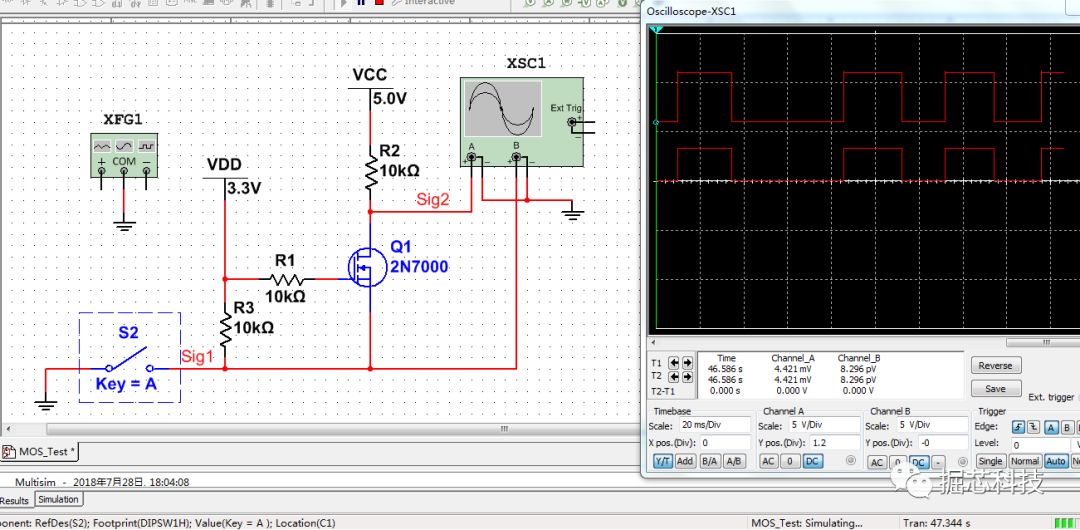Select the Q1 2N7000 MOSFET symbol

(368, 267)
